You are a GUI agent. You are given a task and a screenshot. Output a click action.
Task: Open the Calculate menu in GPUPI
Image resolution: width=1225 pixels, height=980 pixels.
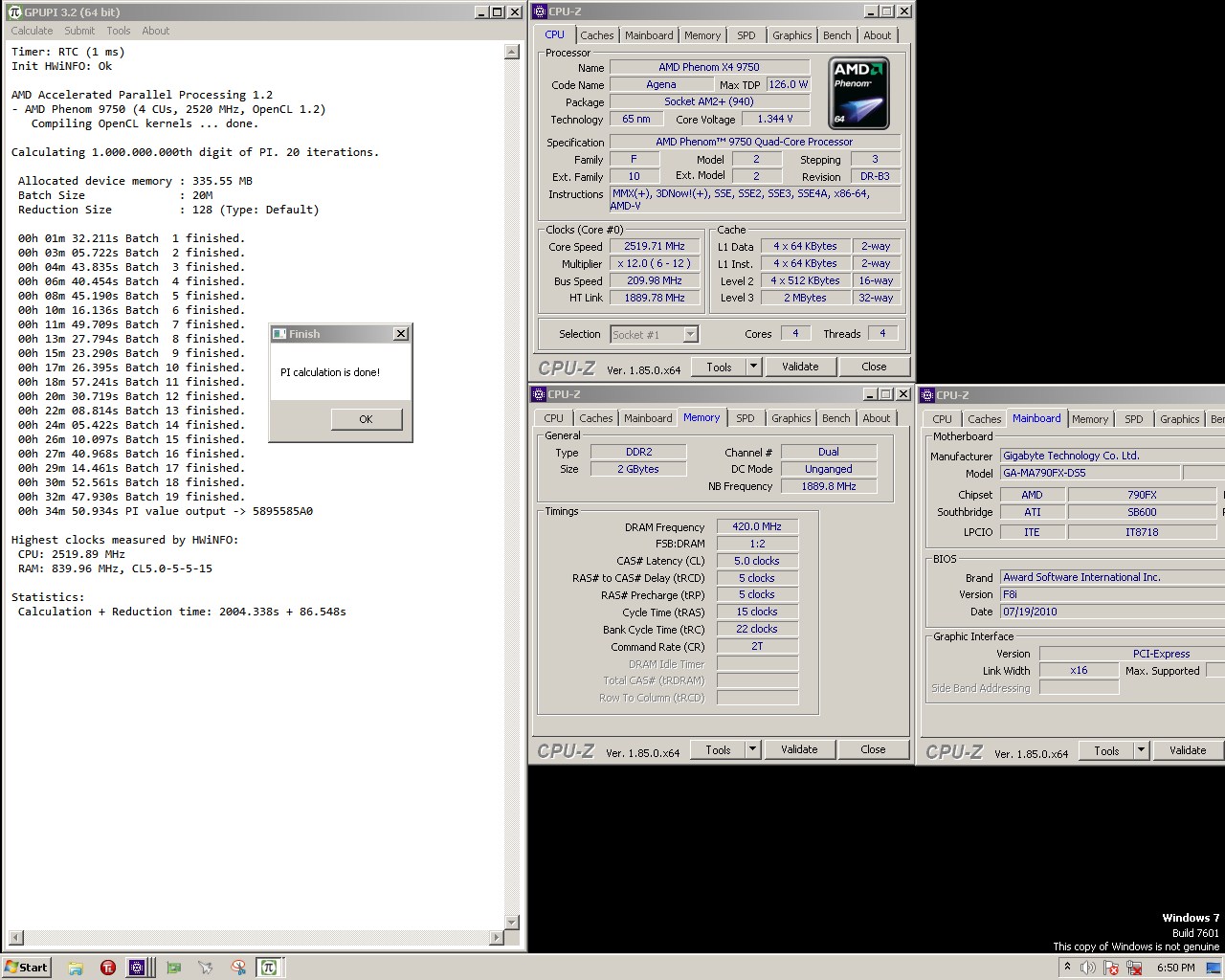(32, 31)
